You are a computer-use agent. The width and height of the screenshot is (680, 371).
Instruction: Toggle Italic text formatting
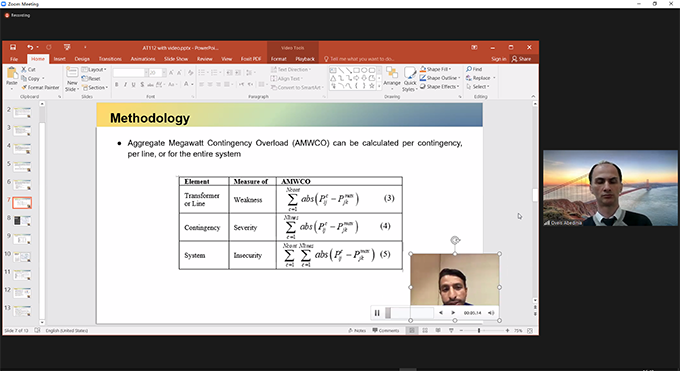(x=125, y=85)
